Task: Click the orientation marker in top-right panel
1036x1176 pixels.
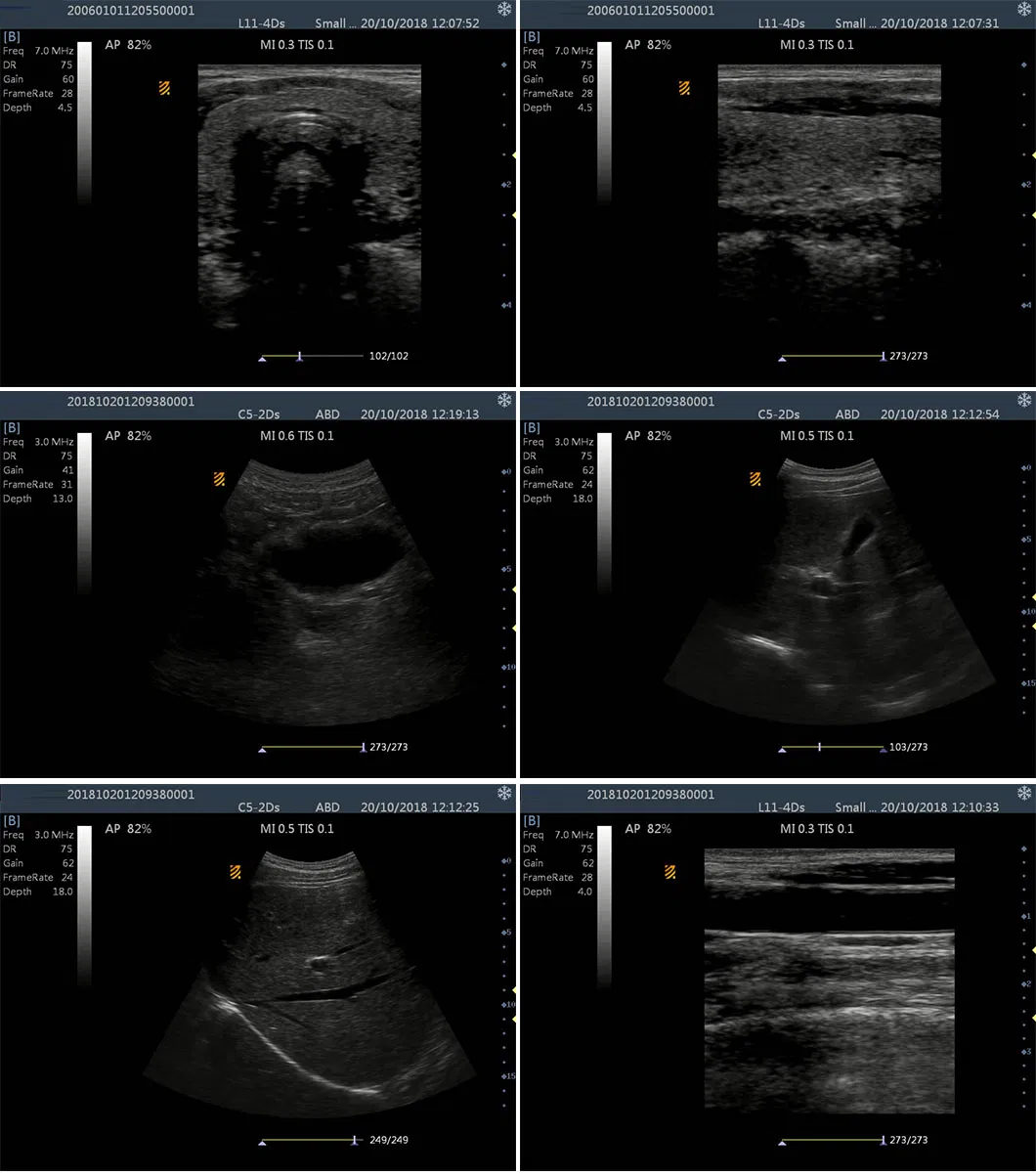Action: (682, 88)
